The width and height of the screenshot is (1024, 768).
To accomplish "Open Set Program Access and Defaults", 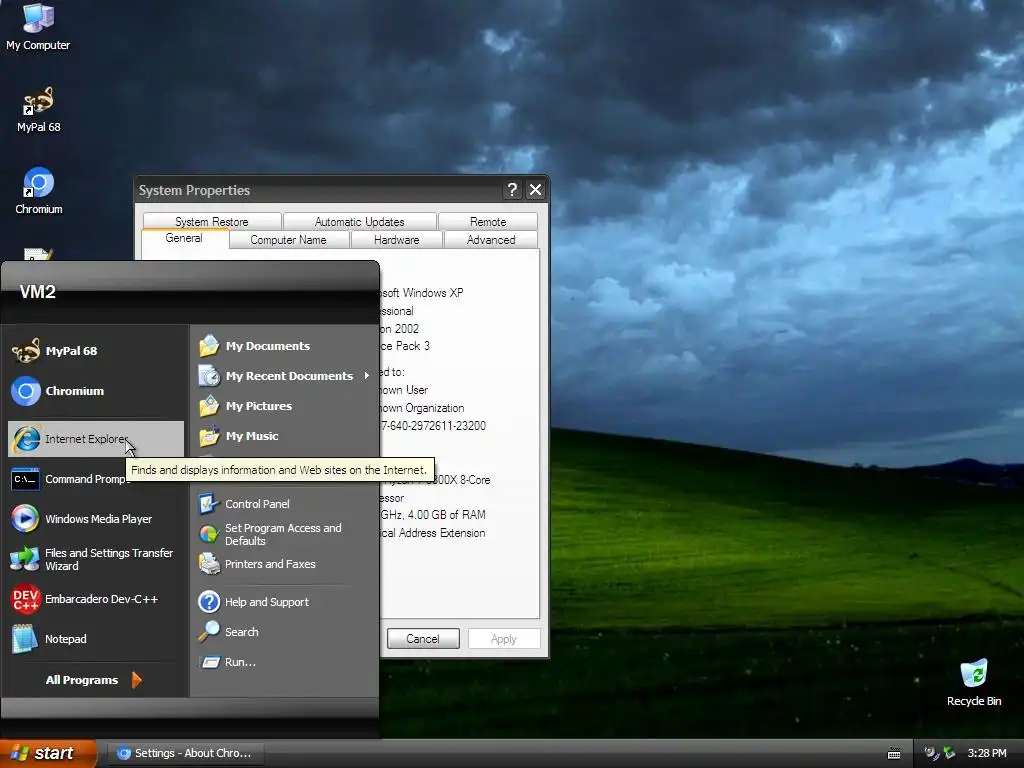I will tap(284, 534).
